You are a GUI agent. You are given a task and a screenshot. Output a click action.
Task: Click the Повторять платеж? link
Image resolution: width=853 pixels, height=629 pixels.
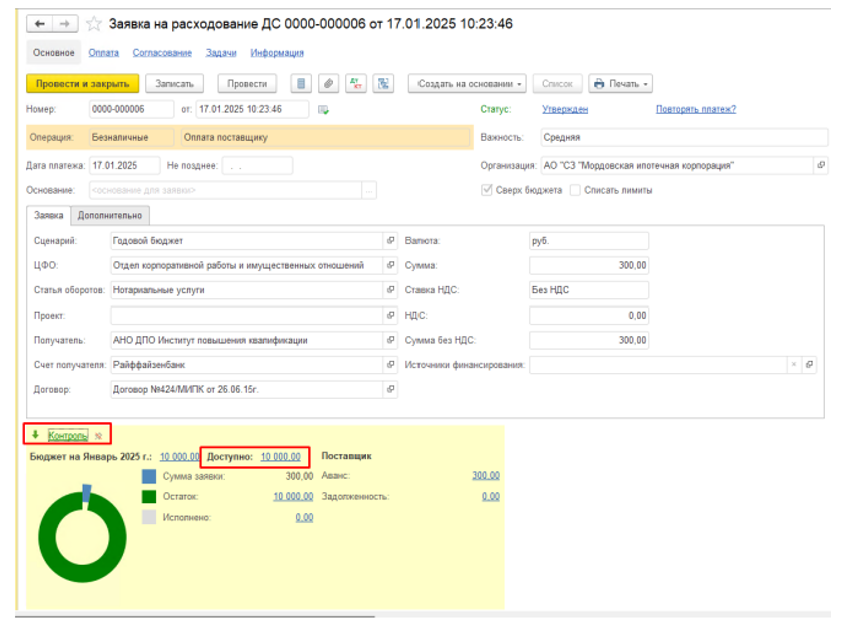pyautogui.click(x=695, y=109)
